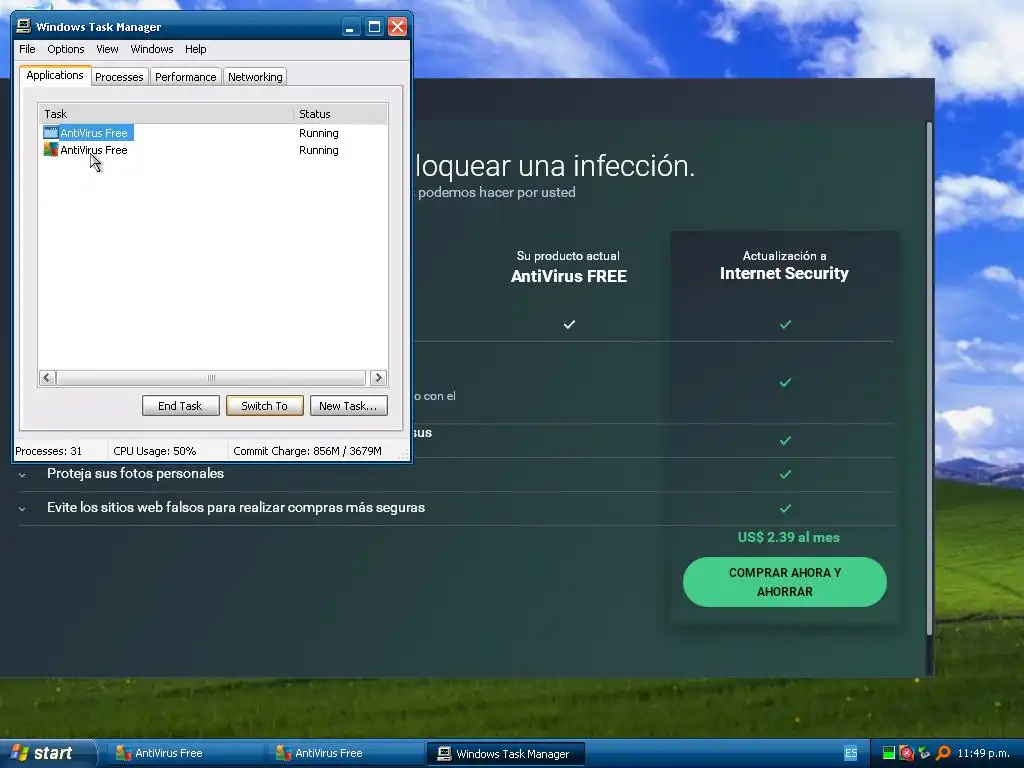Click 'AntiVirus FREE' current product heading
Screen dimensions: 1024x768
pos(569,276)
